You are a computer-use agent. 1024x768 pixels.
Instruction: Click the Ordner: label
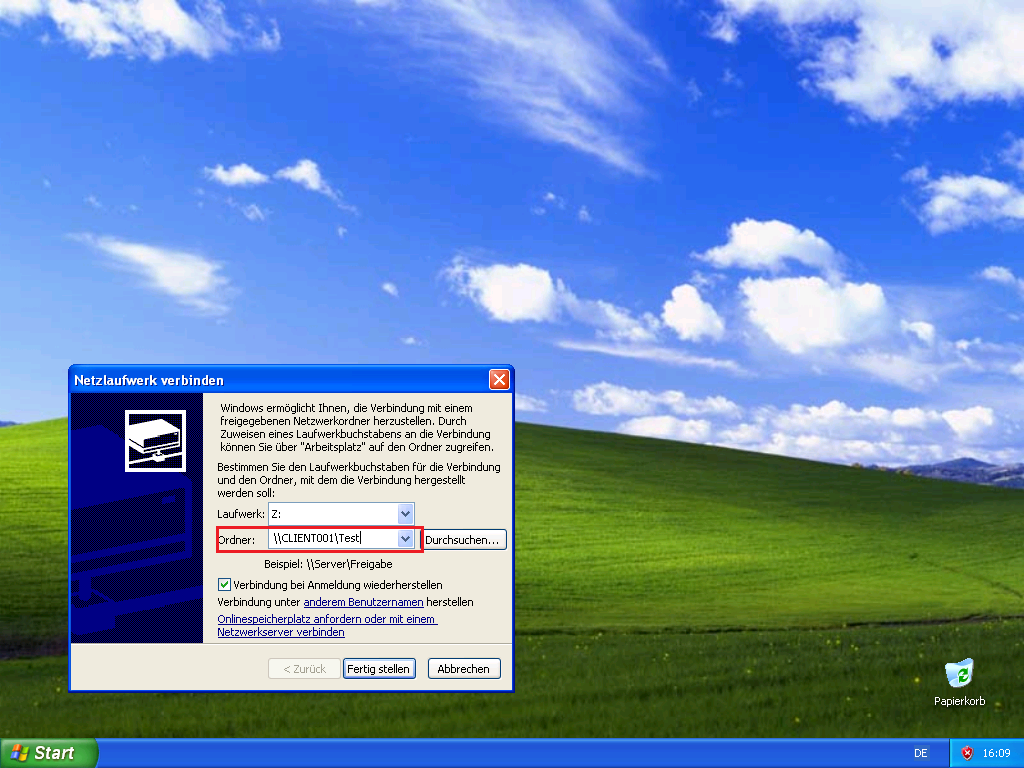(x=236, y=539)
